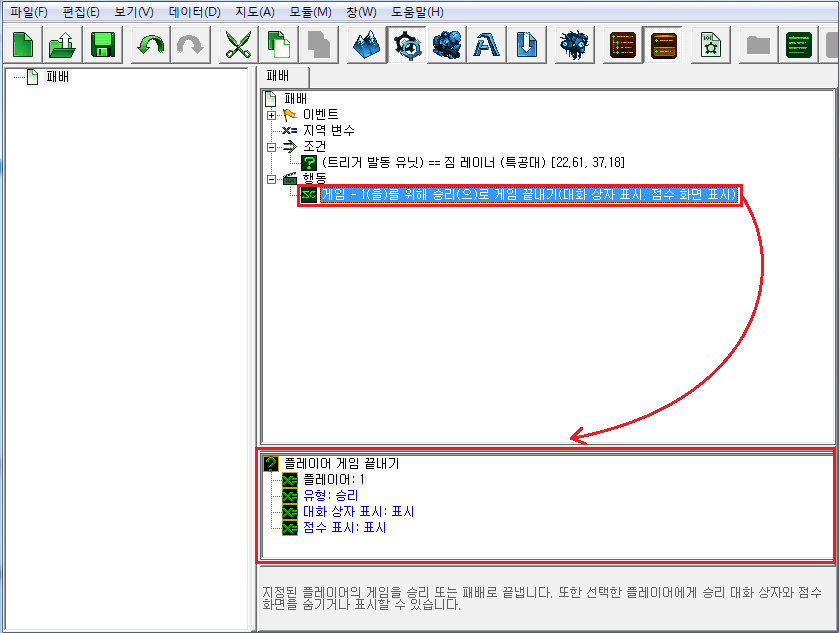The image size is (840, 633).
Task: Open the Data editor module icon
Action: point(447,44)
